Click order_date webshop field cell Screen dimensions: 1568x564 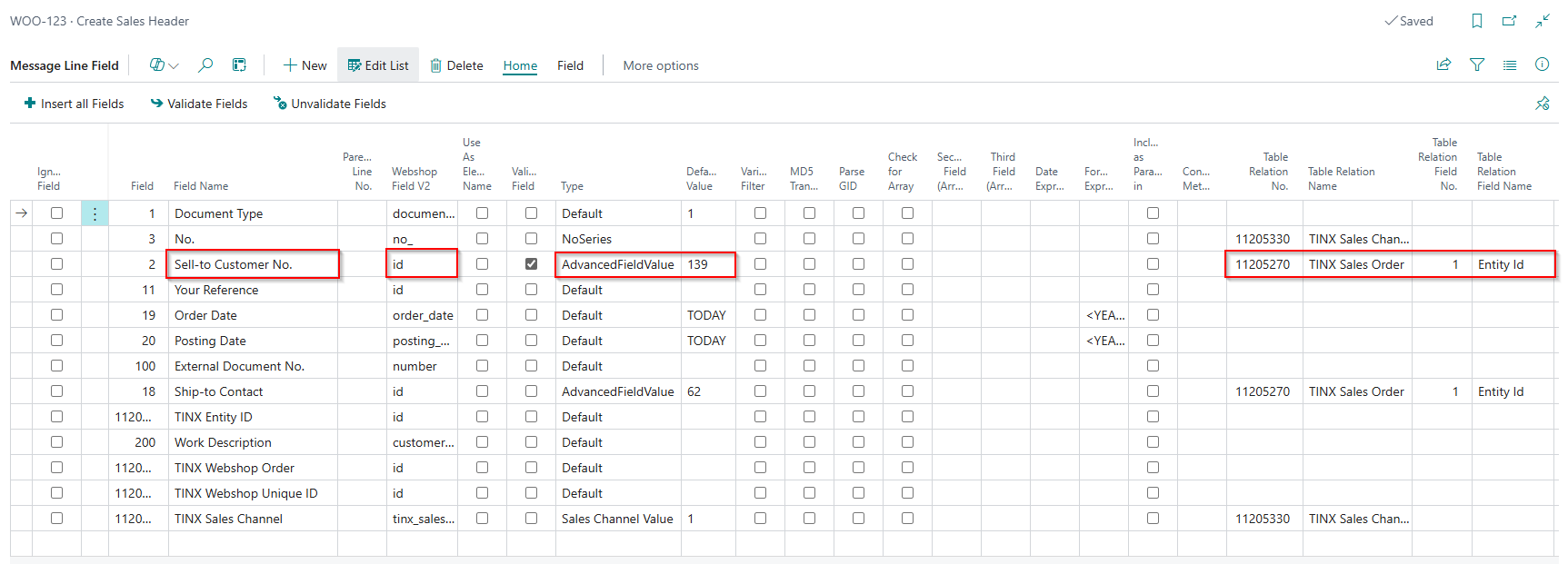(423, 315)
